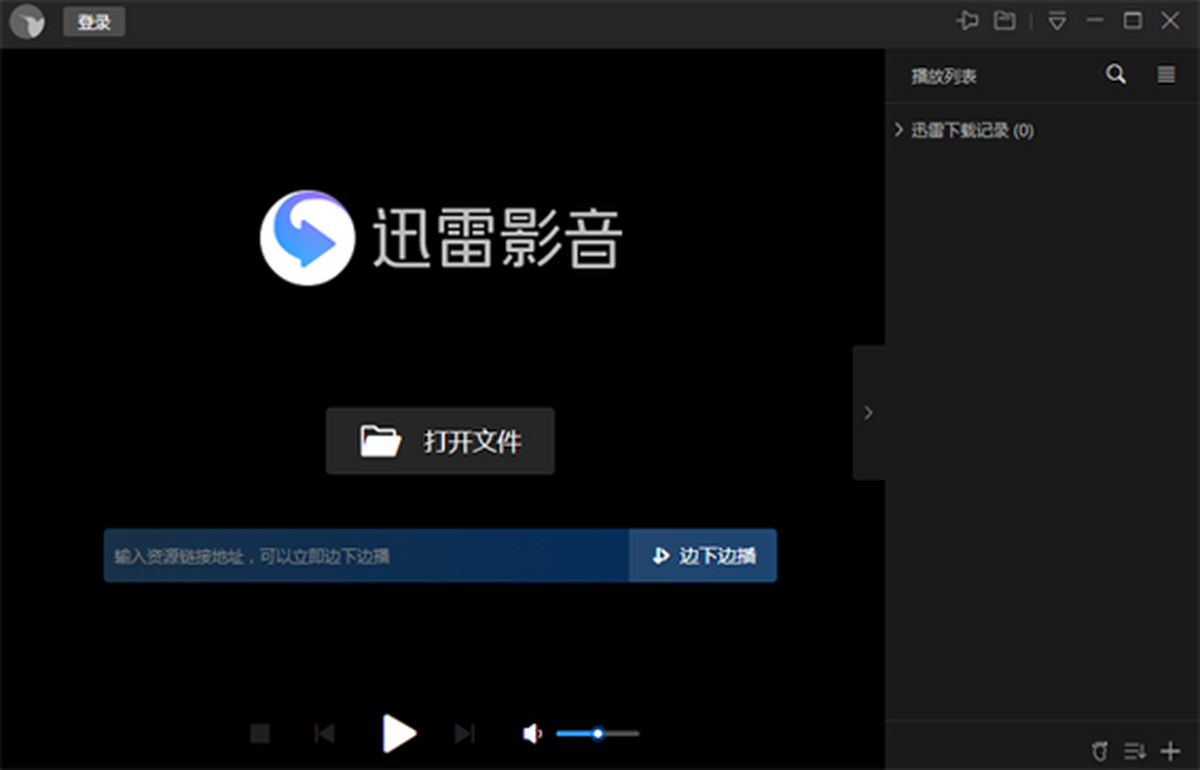Minimize the player window

(1096, 21)
